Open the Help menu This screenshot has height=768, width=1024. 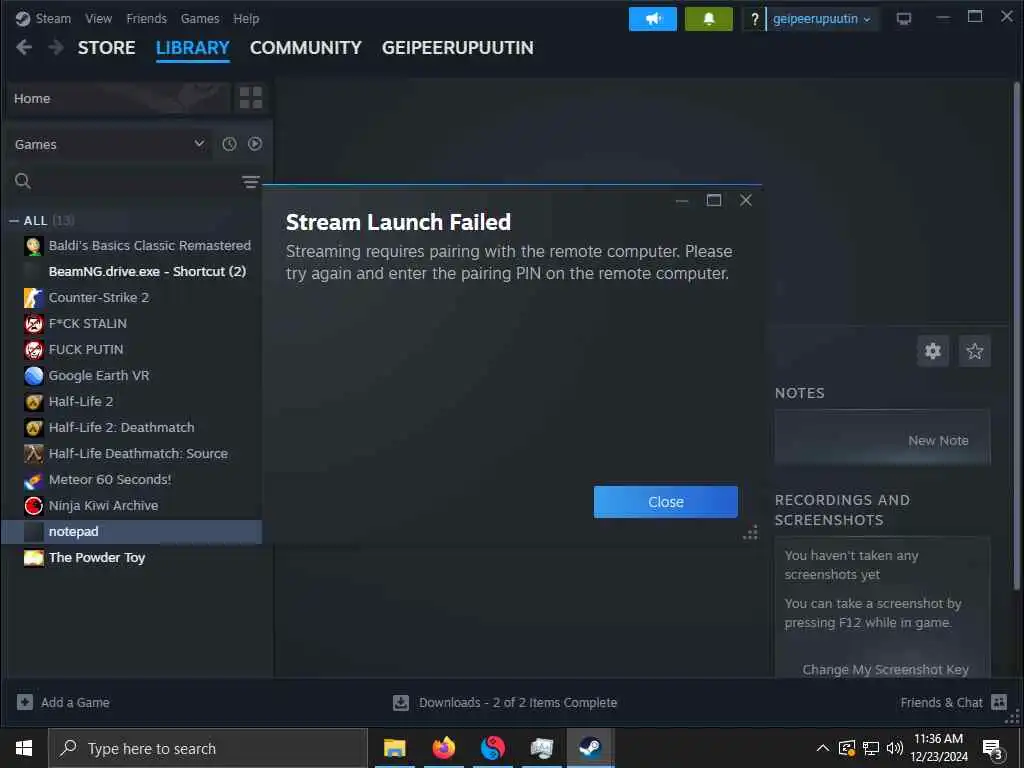point(246,18)
